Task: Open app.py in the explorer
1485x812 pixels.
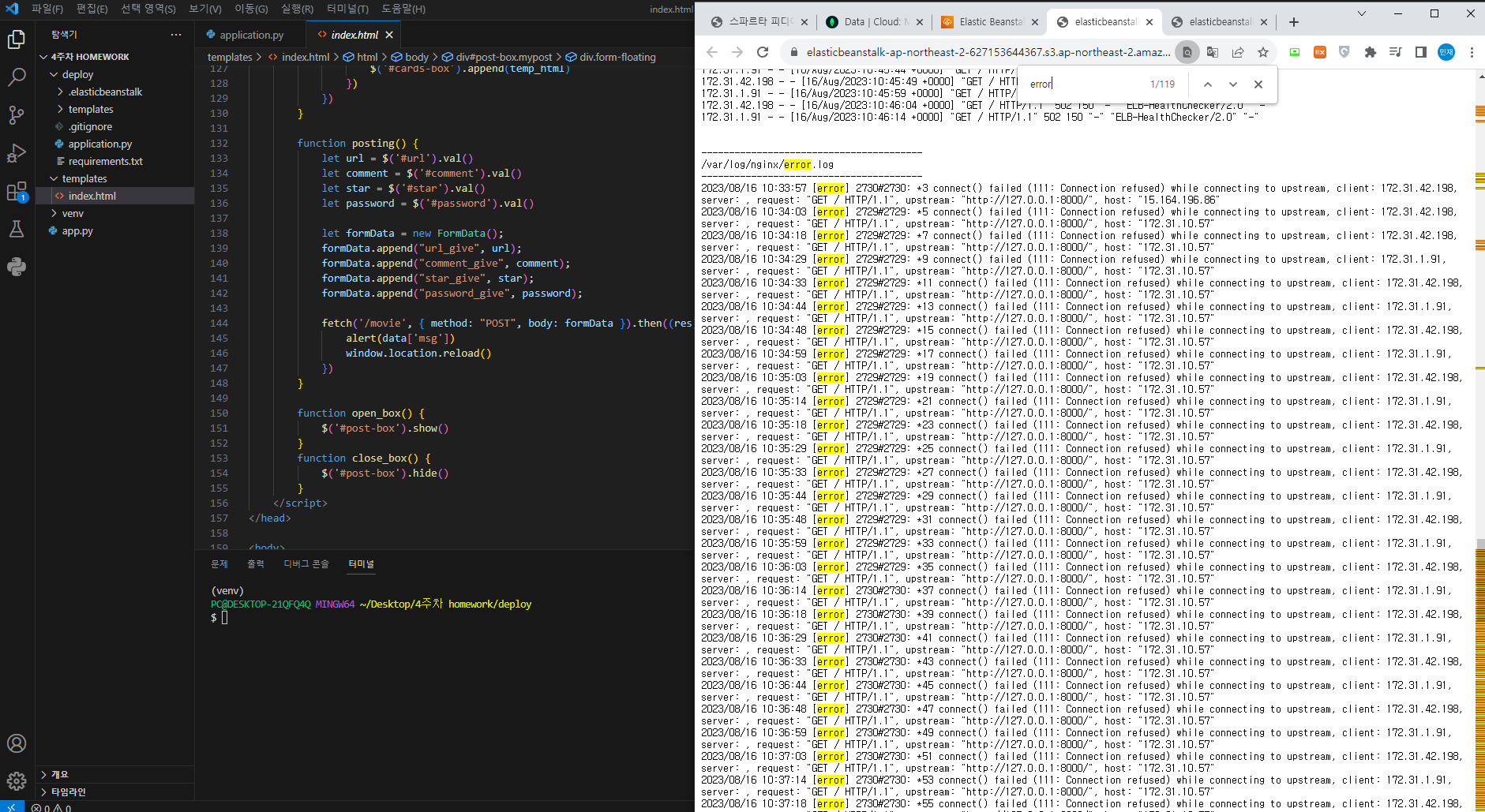Action: [x=114, y=230]
